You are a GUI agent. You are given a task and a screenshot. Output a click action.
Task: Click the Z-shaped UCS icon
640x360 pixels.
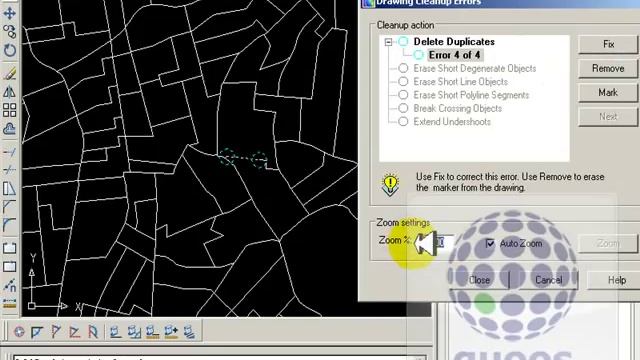tap(75, 332)
